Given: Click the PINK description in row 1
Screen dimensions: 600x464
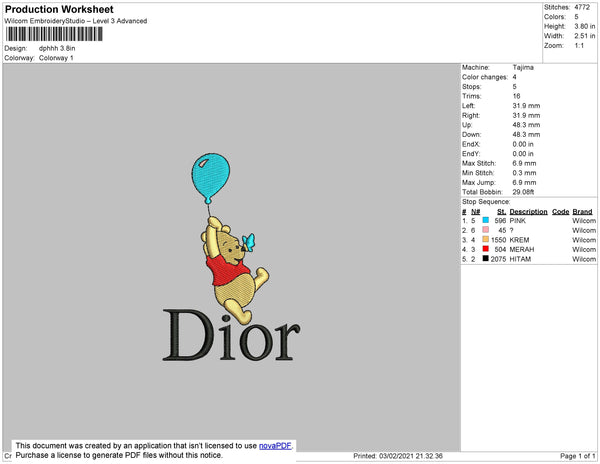Looking at the screenshot, I should 518,221.
